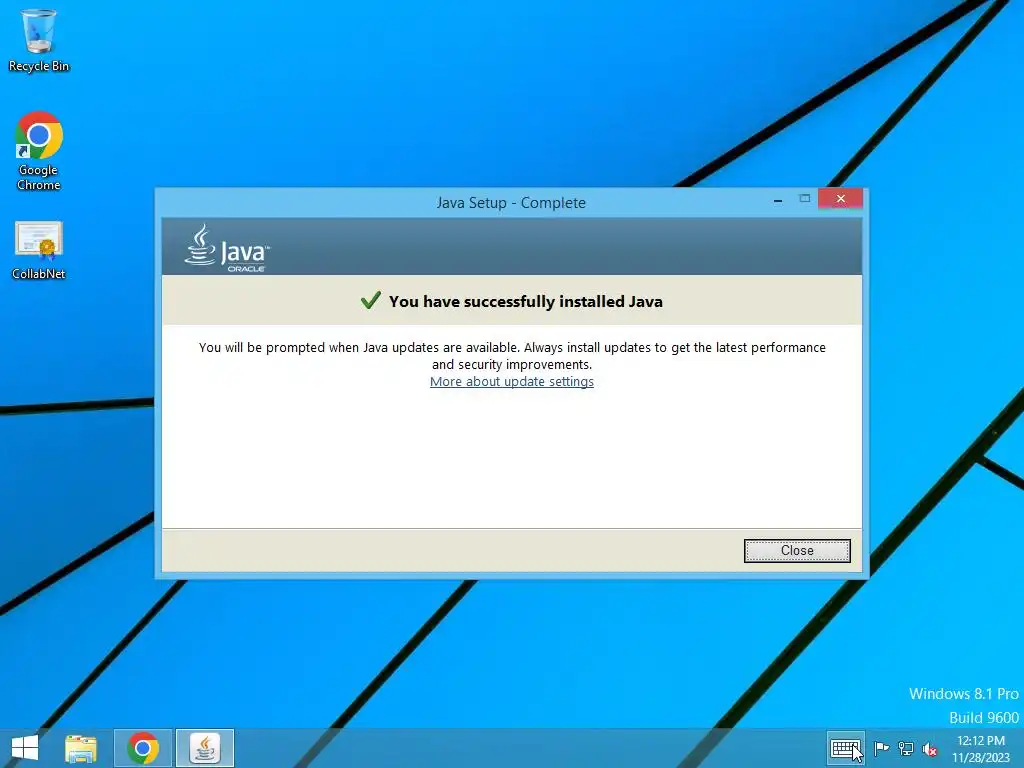Viewport: 1024px width, 768px height.
Task: Click the muted volume tray icon
Action: click(930, 749)
